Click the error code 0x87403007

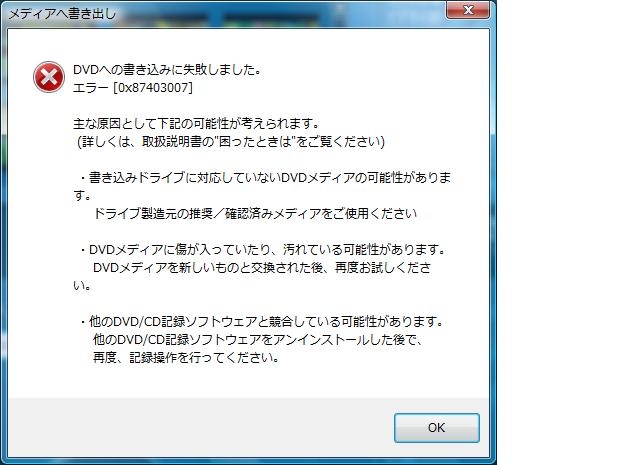pos(153,87)
